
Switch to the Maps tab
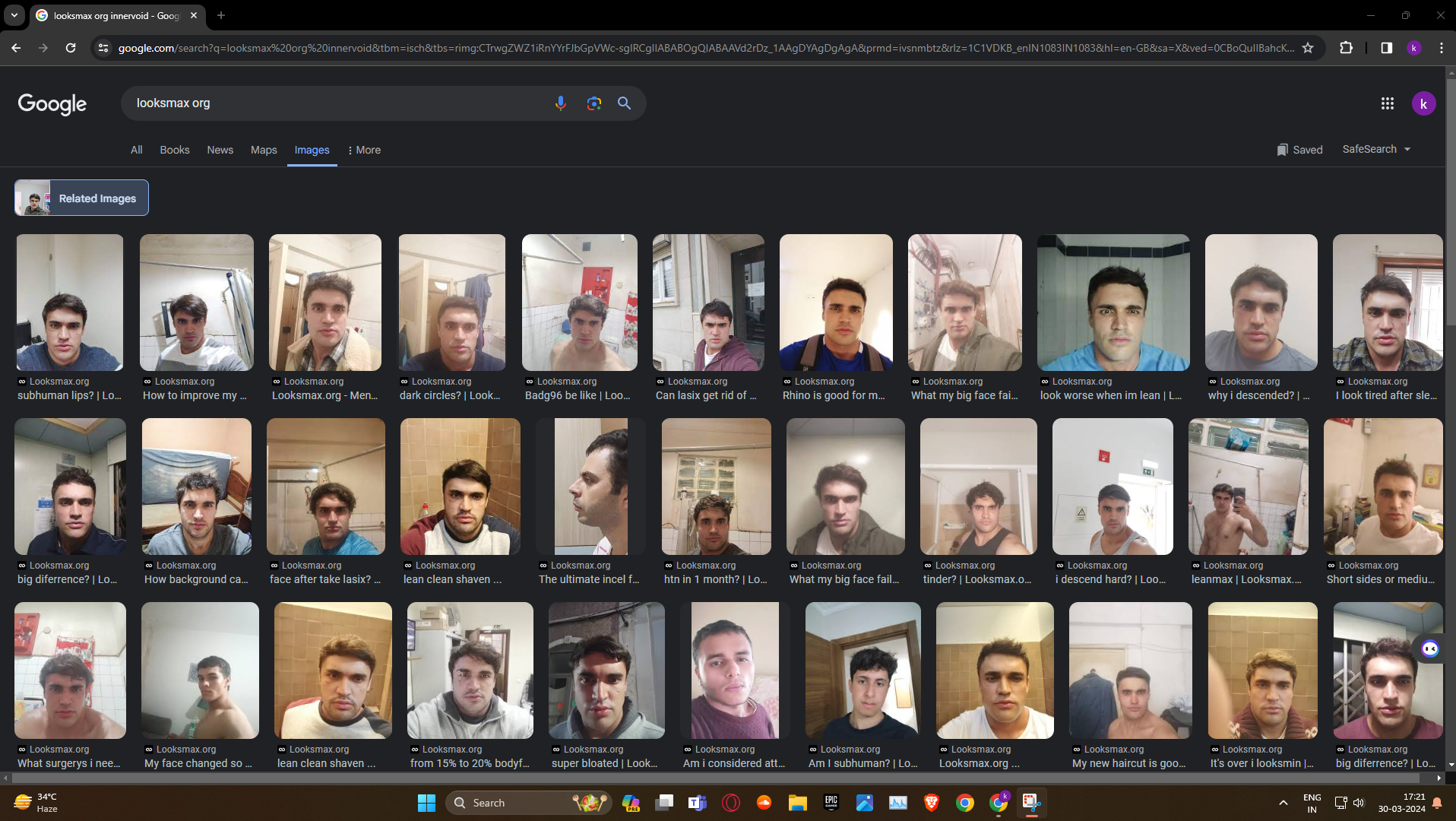pos(264,150)
